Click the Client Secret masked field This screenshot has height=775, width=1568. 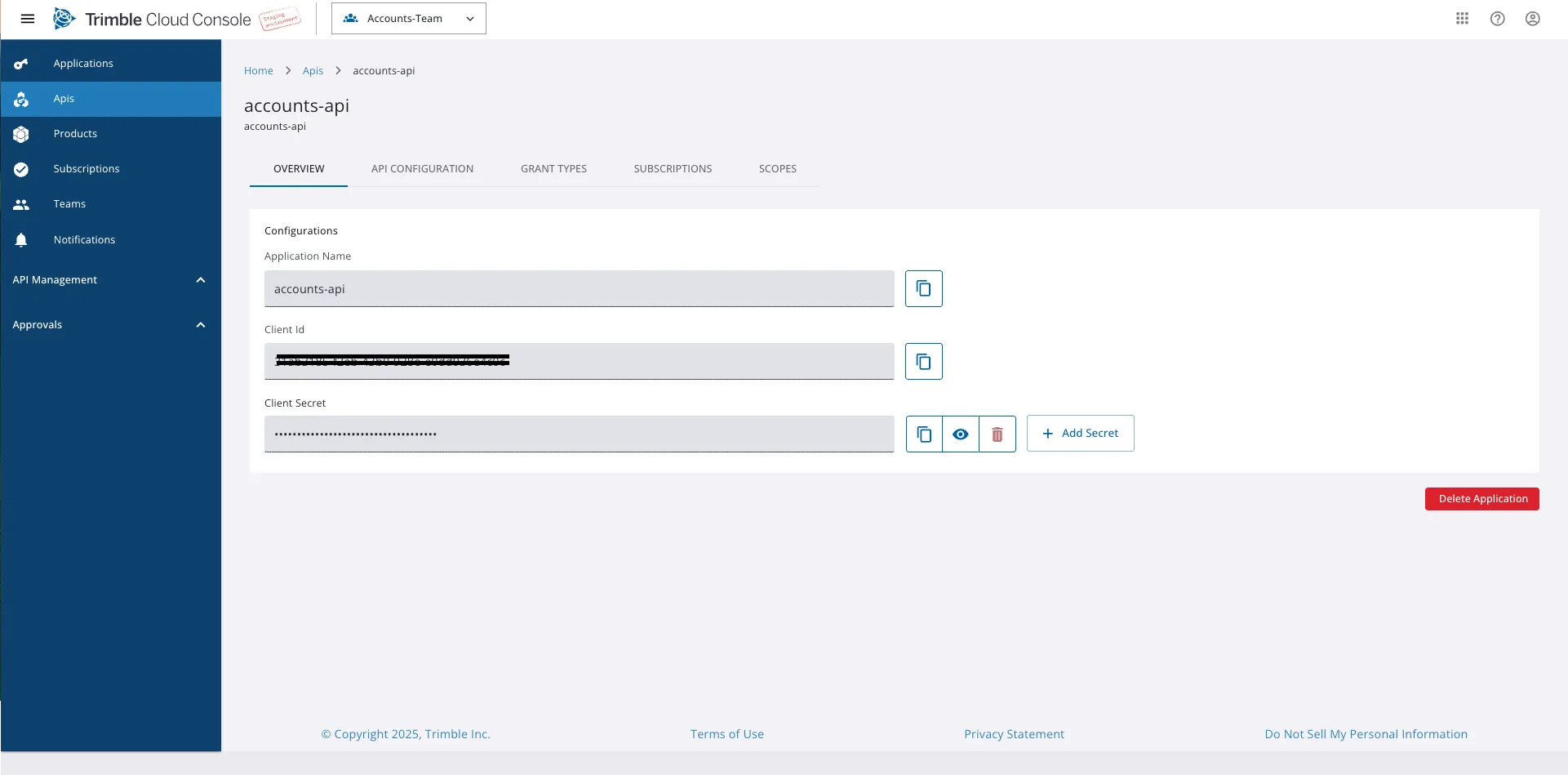[x=580, y=434]
